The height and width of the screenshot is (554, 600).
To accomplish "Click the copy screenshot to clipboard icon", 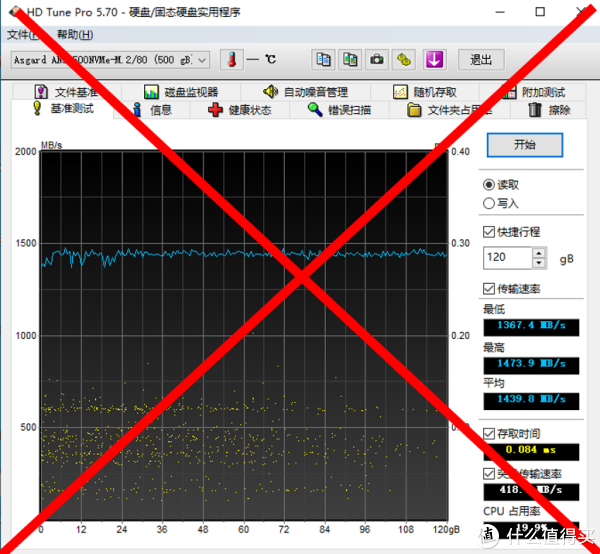I will click(350, 60).
